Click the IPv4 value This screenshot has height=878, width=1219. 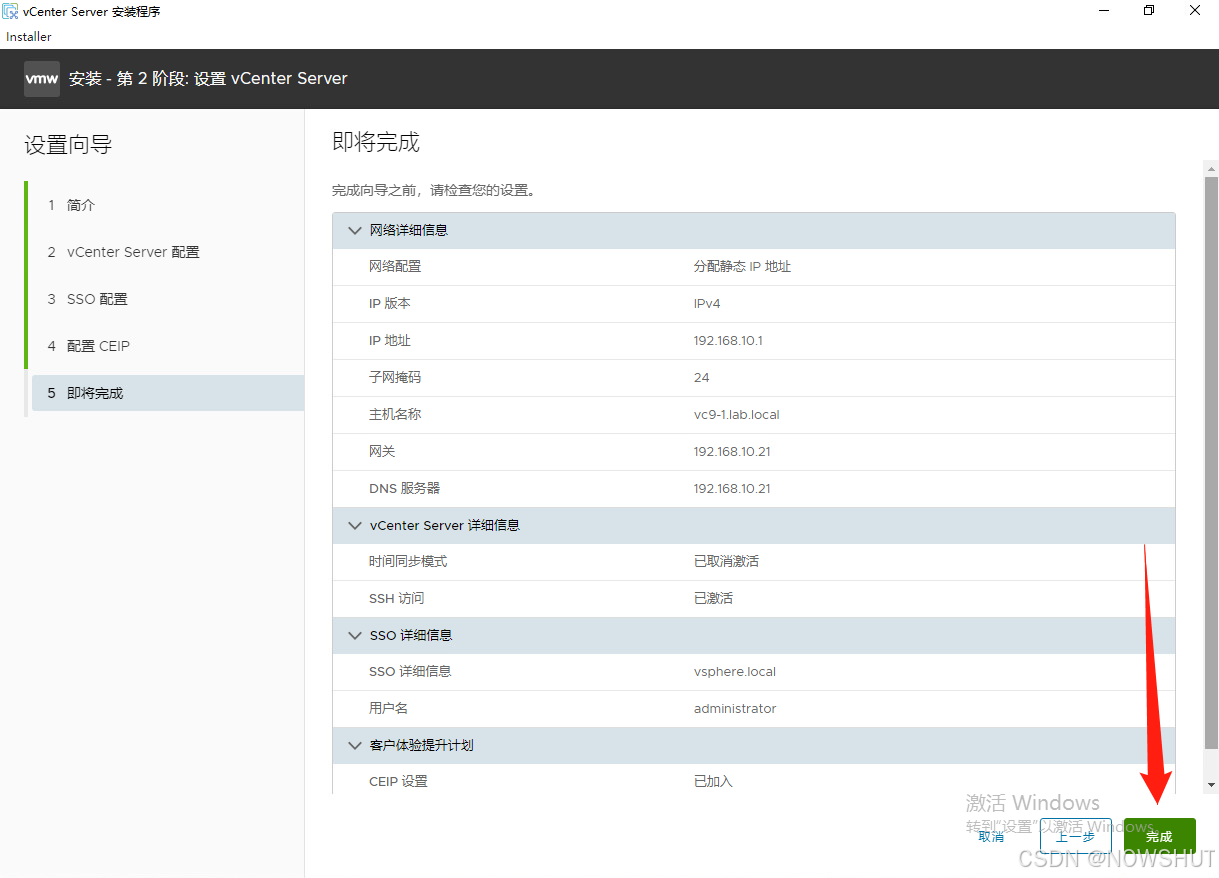pos(707,304)
